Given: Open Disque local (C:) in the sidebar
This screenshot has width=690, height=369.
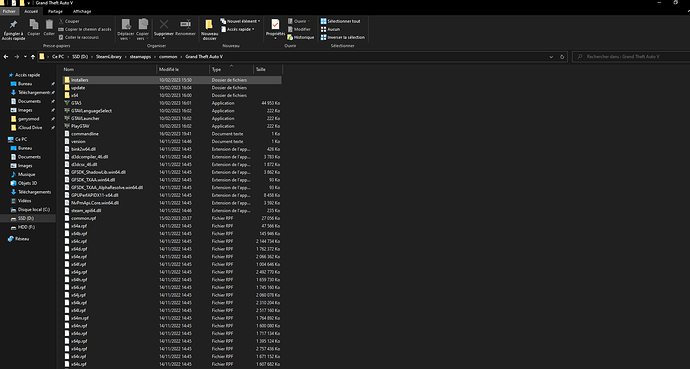Looking at the screenshot, I should pyautogui.click(x=33, y=209).
